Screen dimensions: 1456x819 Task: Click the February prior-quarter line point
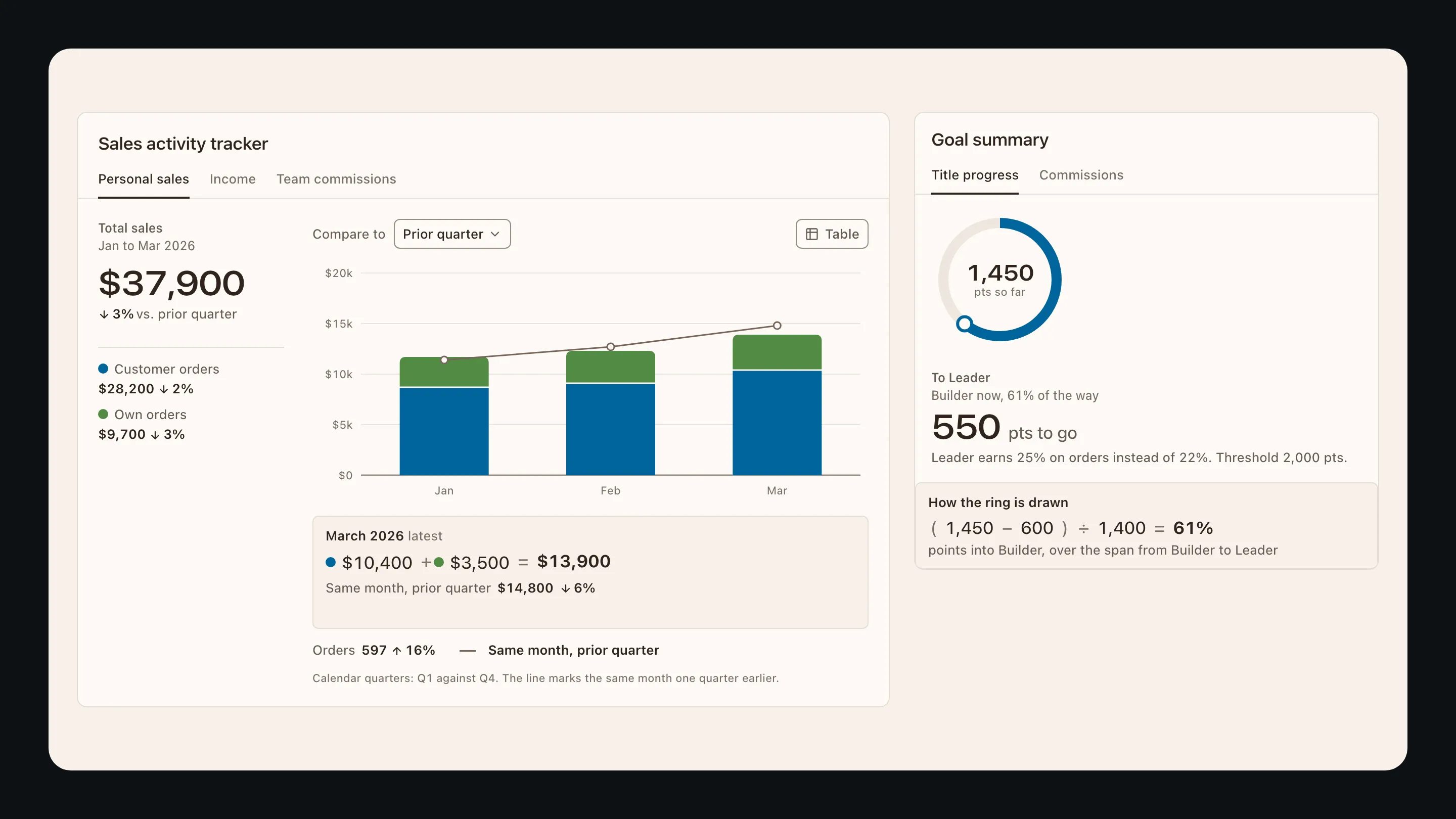tap(610, 346)
